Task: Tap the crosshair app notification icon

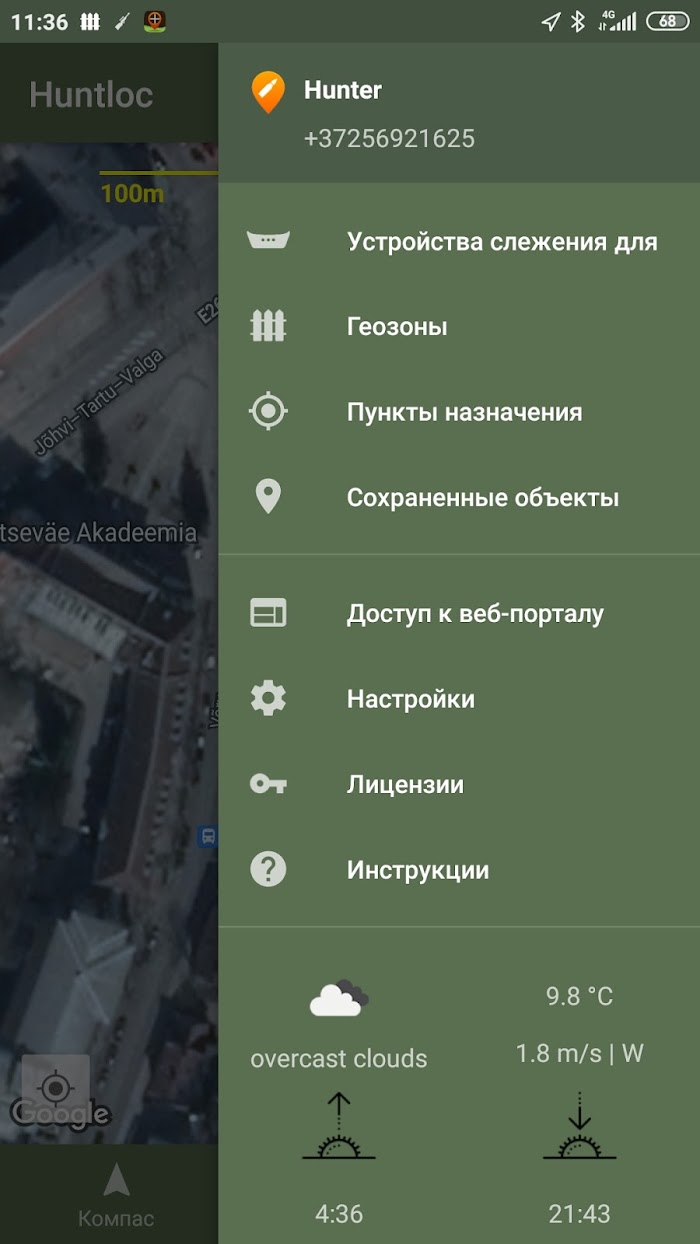Action: [x=154, y=21]
